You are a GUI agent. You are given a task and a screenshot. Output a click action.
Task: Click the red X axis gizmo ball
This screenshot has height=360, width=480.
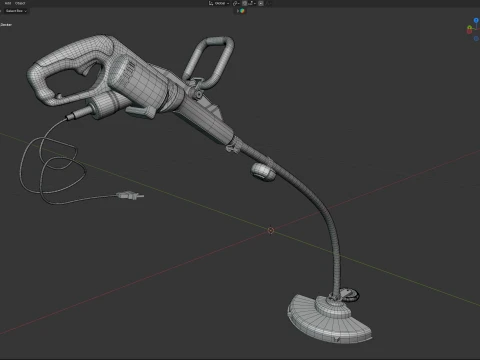[469, 31]
